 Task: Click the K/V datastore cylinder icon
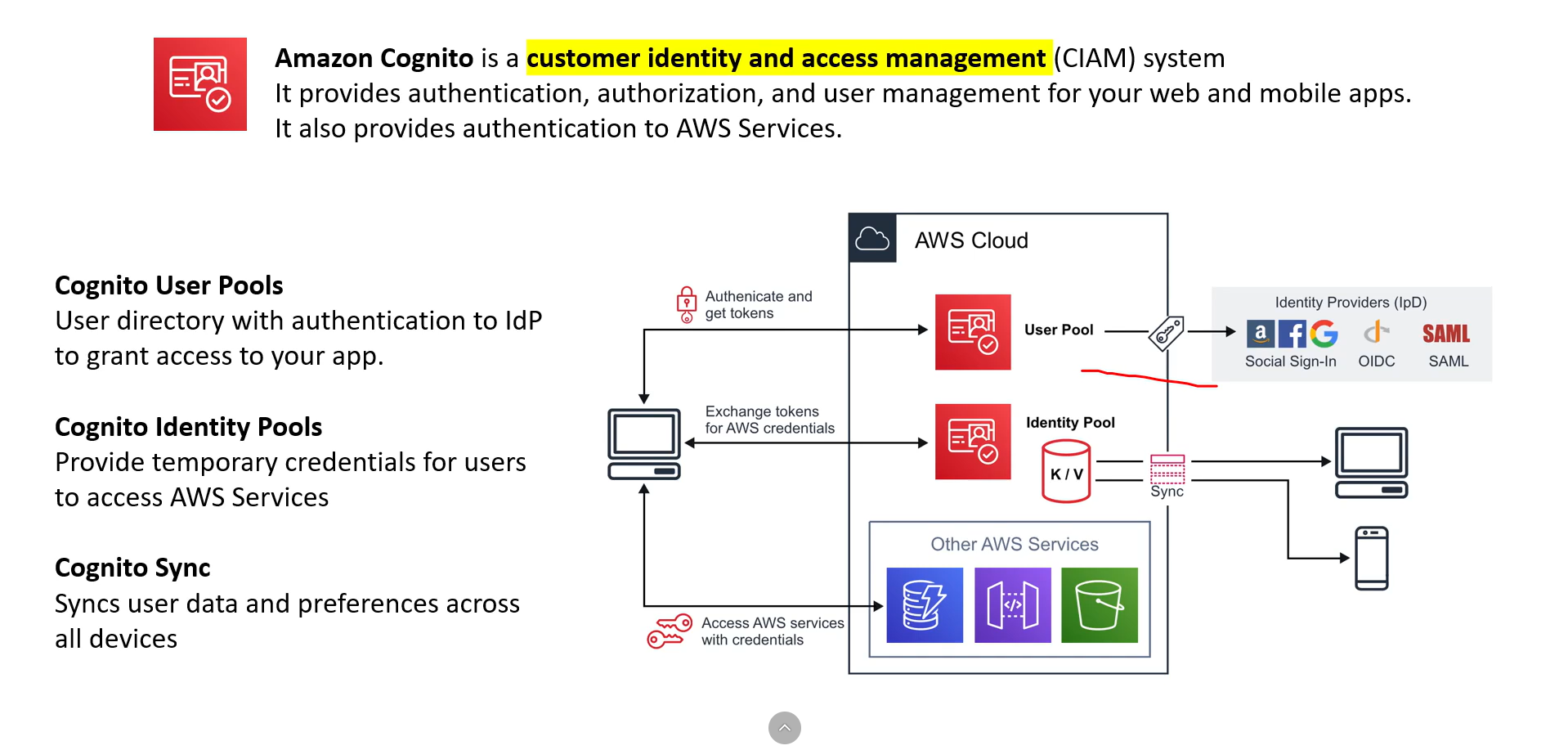1066,471
